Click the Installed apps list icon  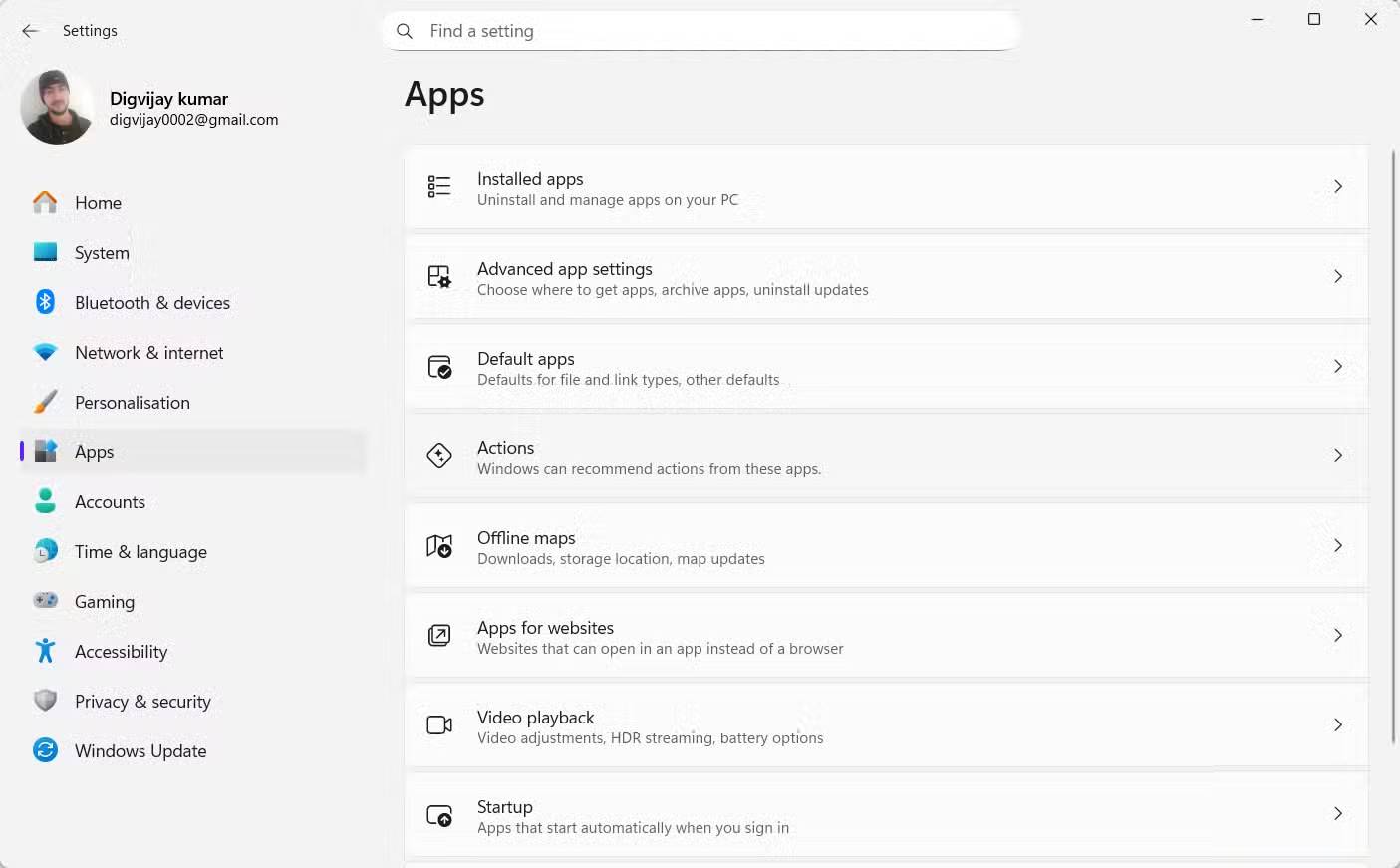click(439, 187)
